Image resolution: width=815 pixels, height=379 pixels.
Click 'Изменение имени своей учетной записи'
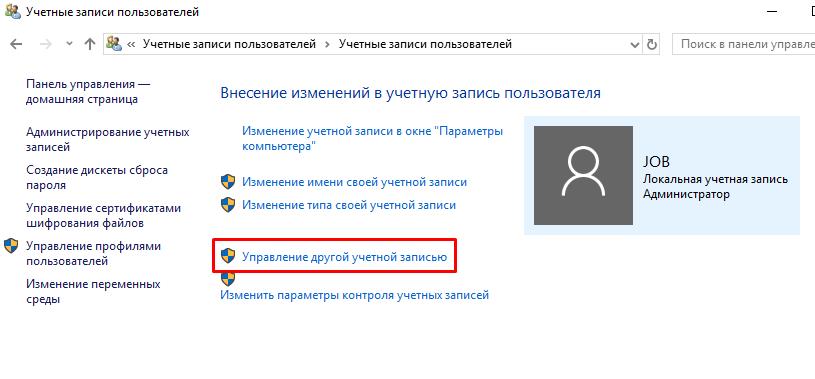pos(354,182)
